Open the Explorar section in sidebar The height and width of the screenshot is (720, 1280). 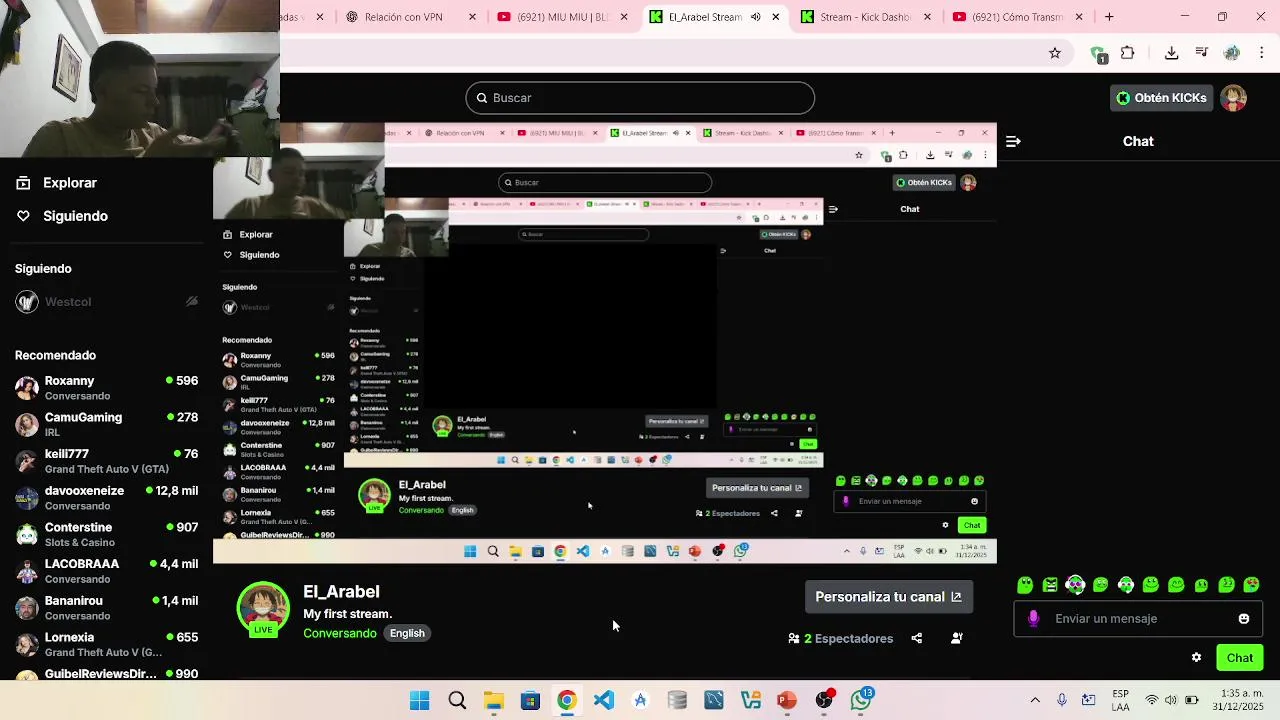tap(56, 183)
